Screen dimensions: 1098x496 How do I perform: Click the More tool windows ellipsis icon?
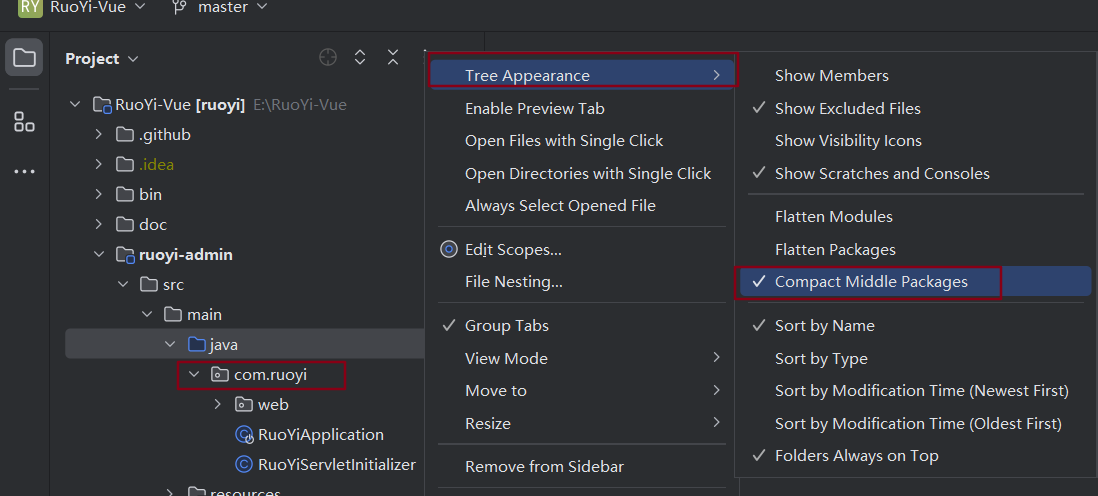click(x=24, y=172)
